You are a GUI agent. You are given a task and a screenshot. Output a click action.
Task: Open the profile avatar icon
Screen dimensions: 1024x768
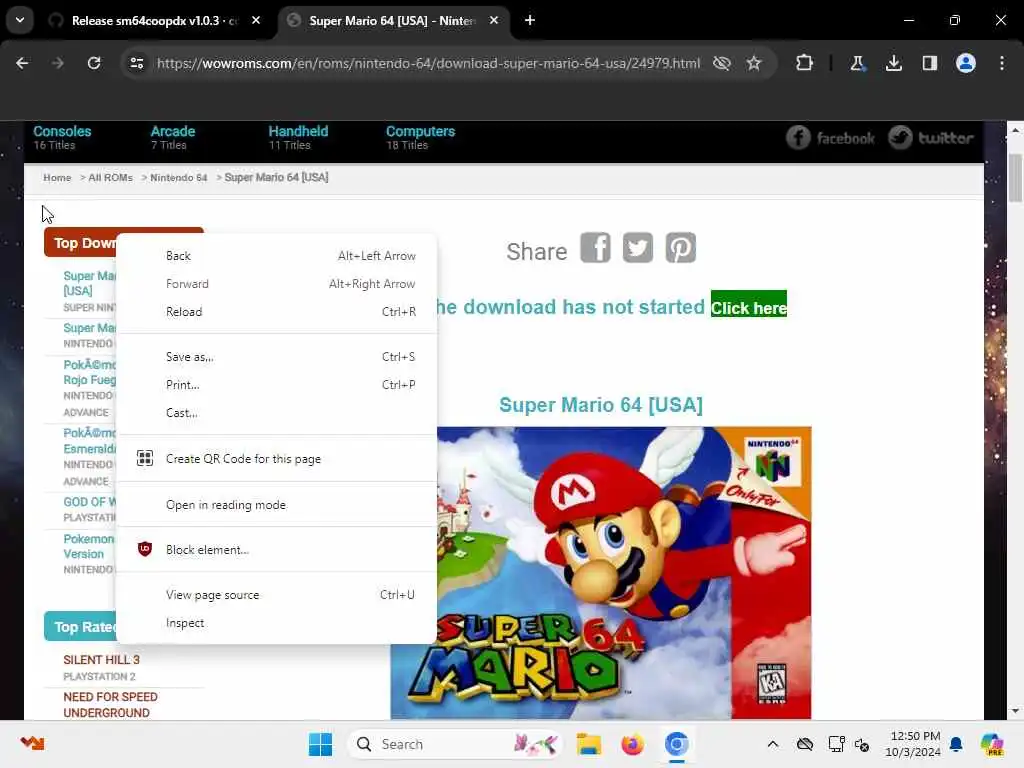[x=965, y=63]
